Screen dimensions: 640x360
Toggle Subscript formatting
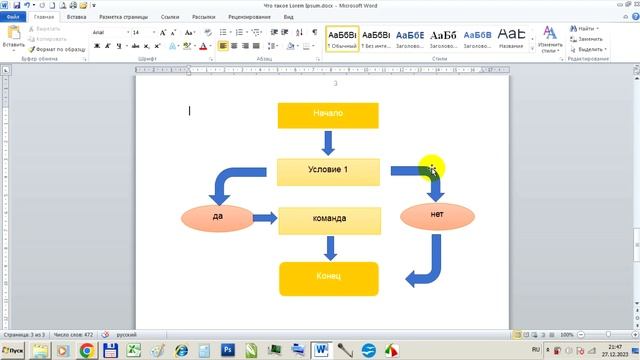click(x=147, y=46)
